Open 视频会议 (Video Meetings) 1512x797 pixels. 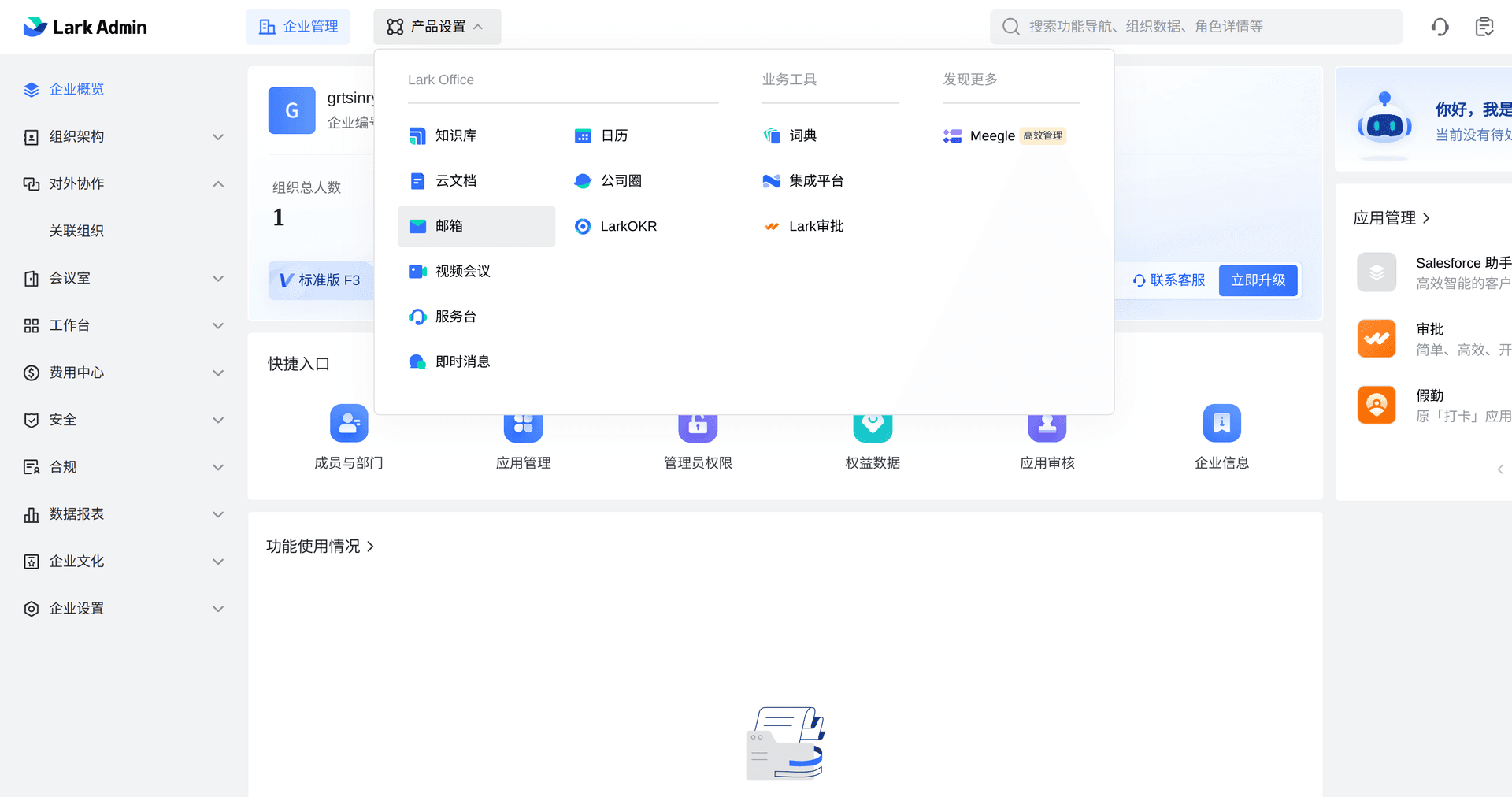point(461,271)
